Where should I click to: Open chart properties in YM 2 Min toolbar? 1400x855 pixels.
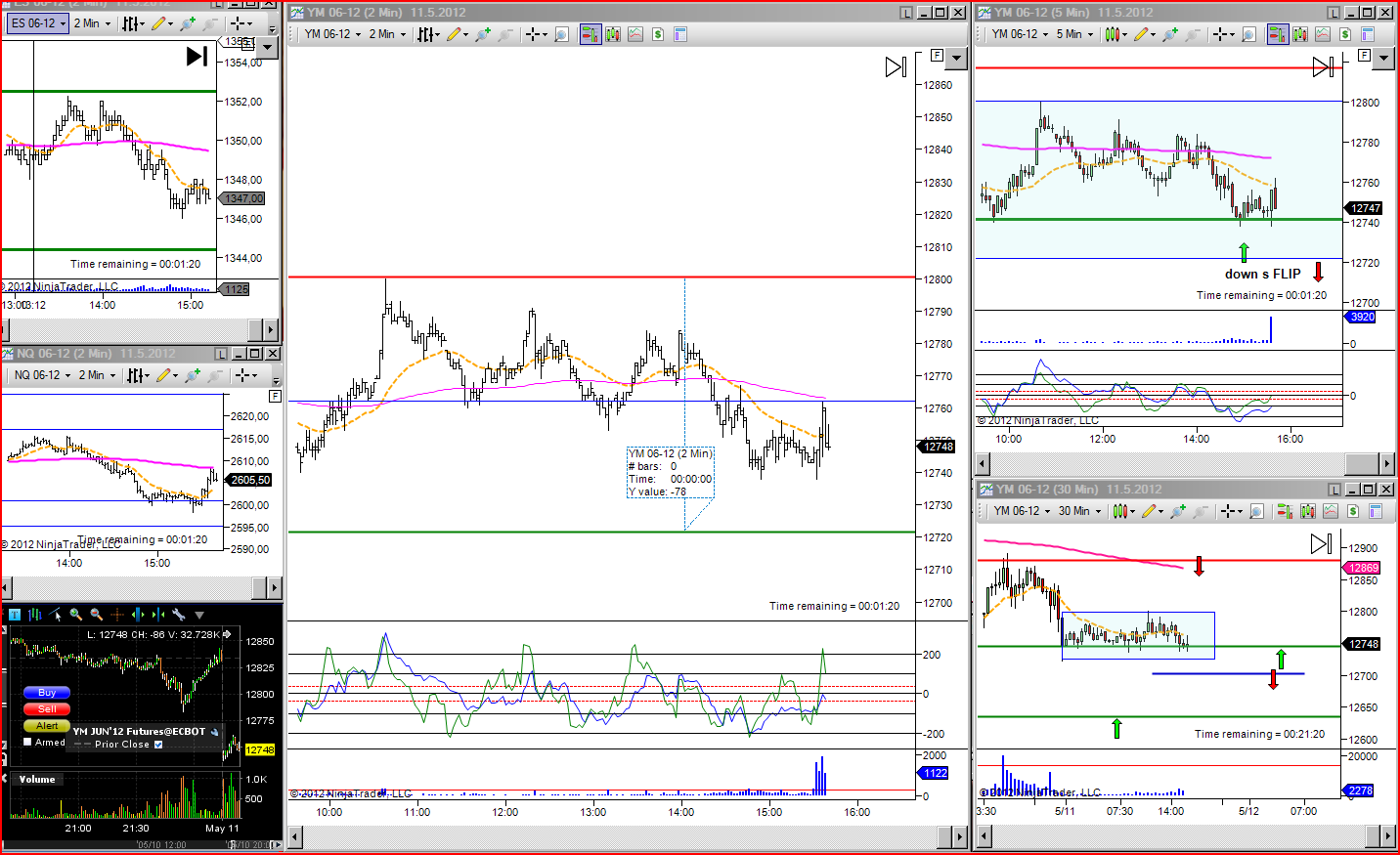[680, 34]
